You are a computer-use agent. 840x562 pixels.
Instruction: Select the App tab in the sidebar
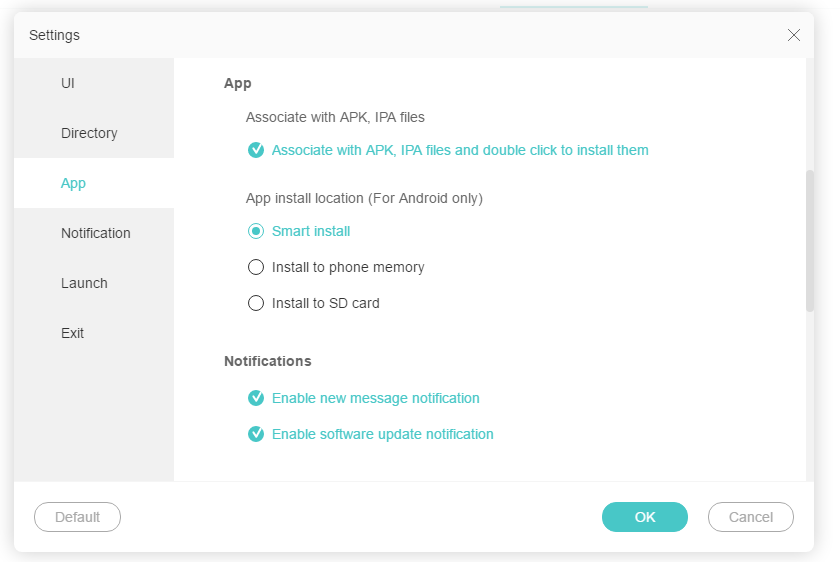pos(73,183)
